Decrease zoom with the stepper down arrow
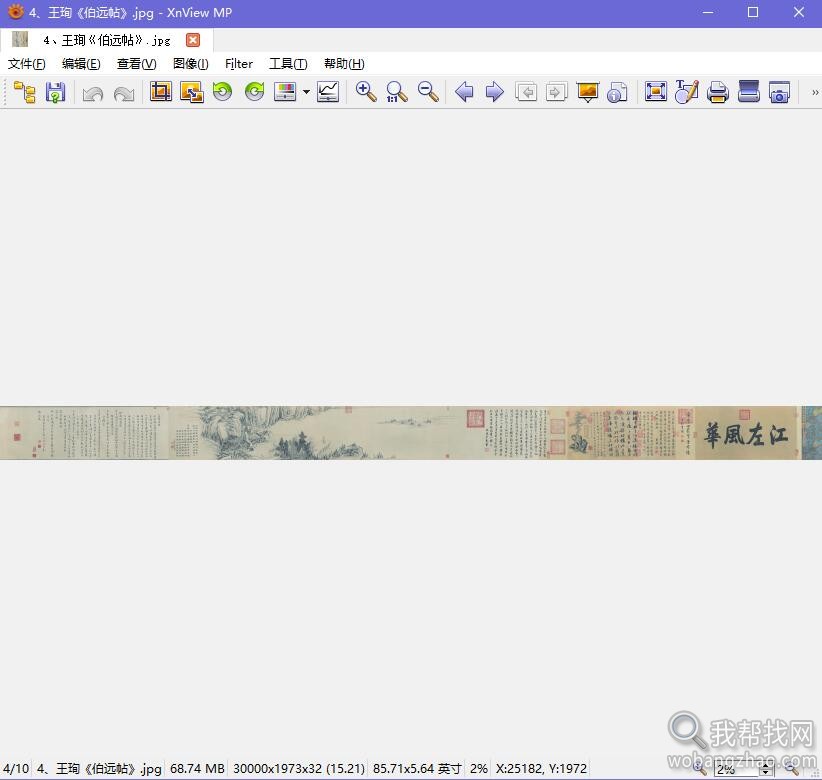The width and height of the screenshot is (822, 780). tap(766, 773)
